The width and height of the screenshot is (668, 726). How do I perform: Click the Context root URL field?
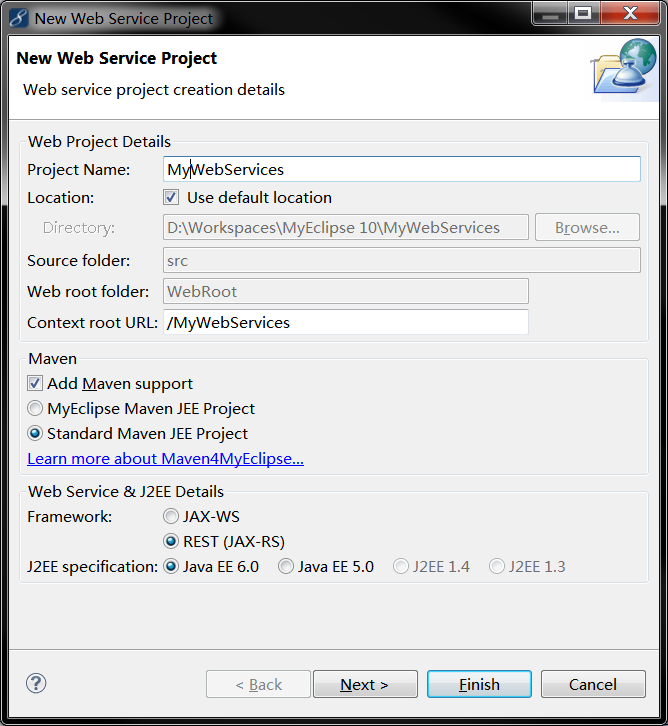[x=346, y=322]
